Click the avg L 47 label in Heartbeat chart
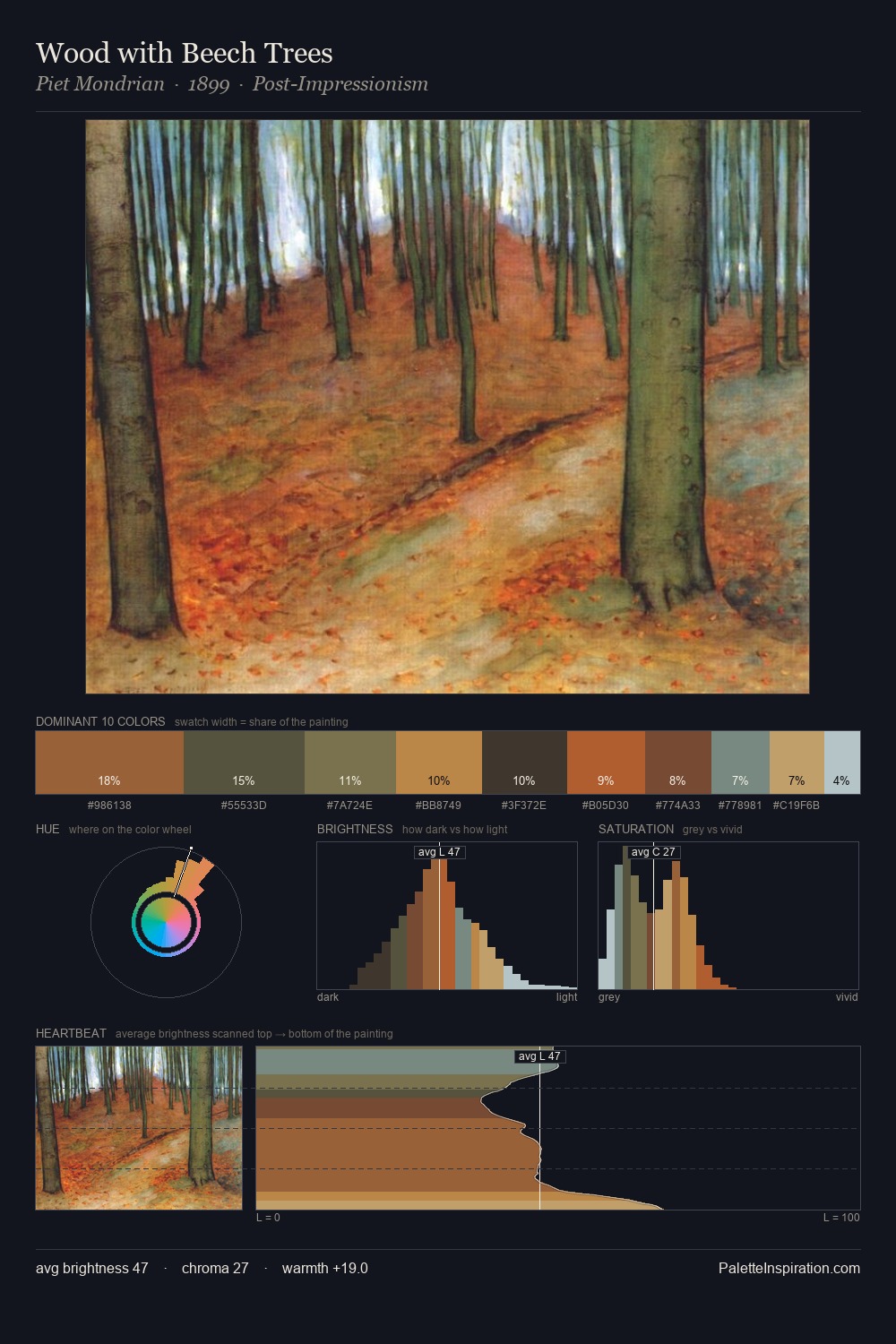 click(539, 1056)
